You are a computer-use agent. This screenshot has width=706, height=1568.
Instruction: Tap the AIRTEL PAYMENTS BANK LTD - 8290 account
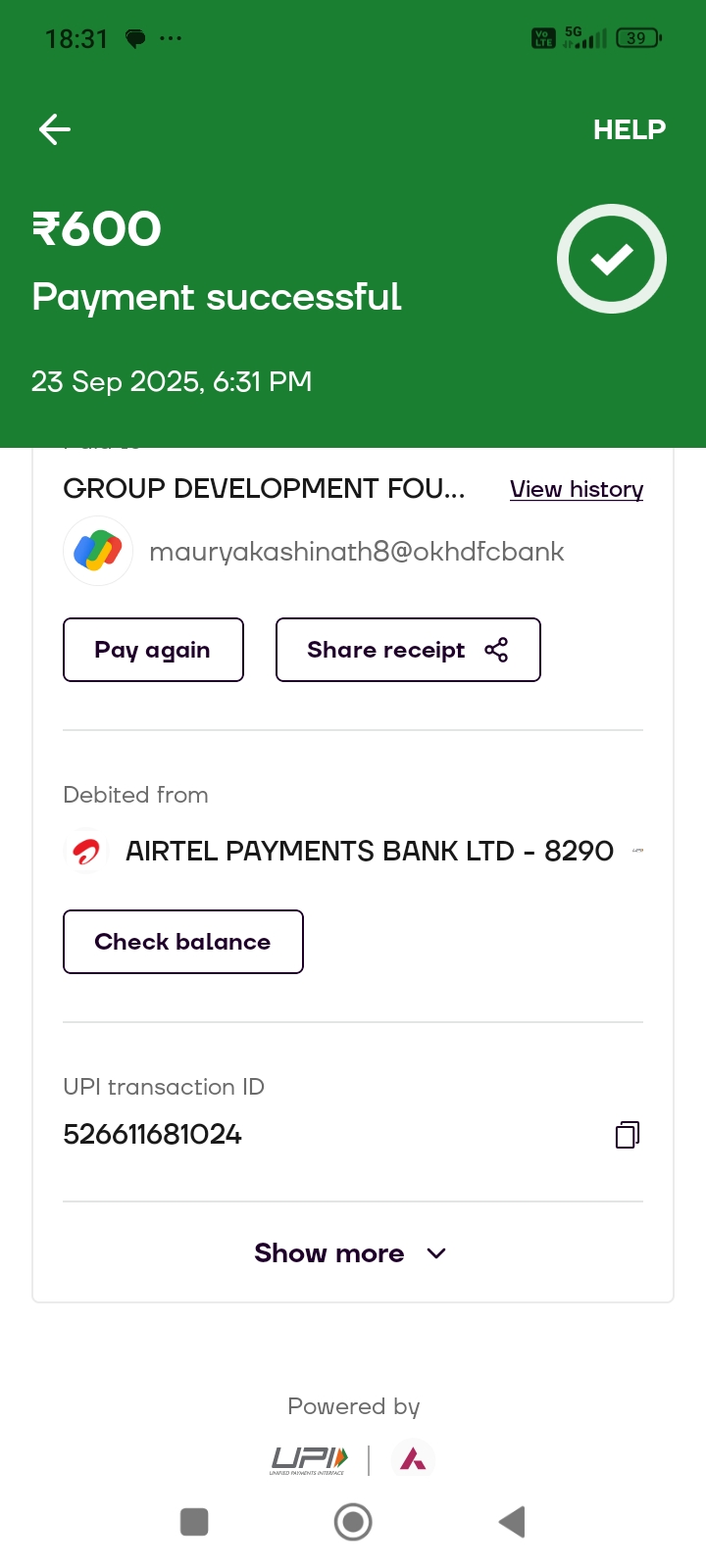click(x=369, y=851)
